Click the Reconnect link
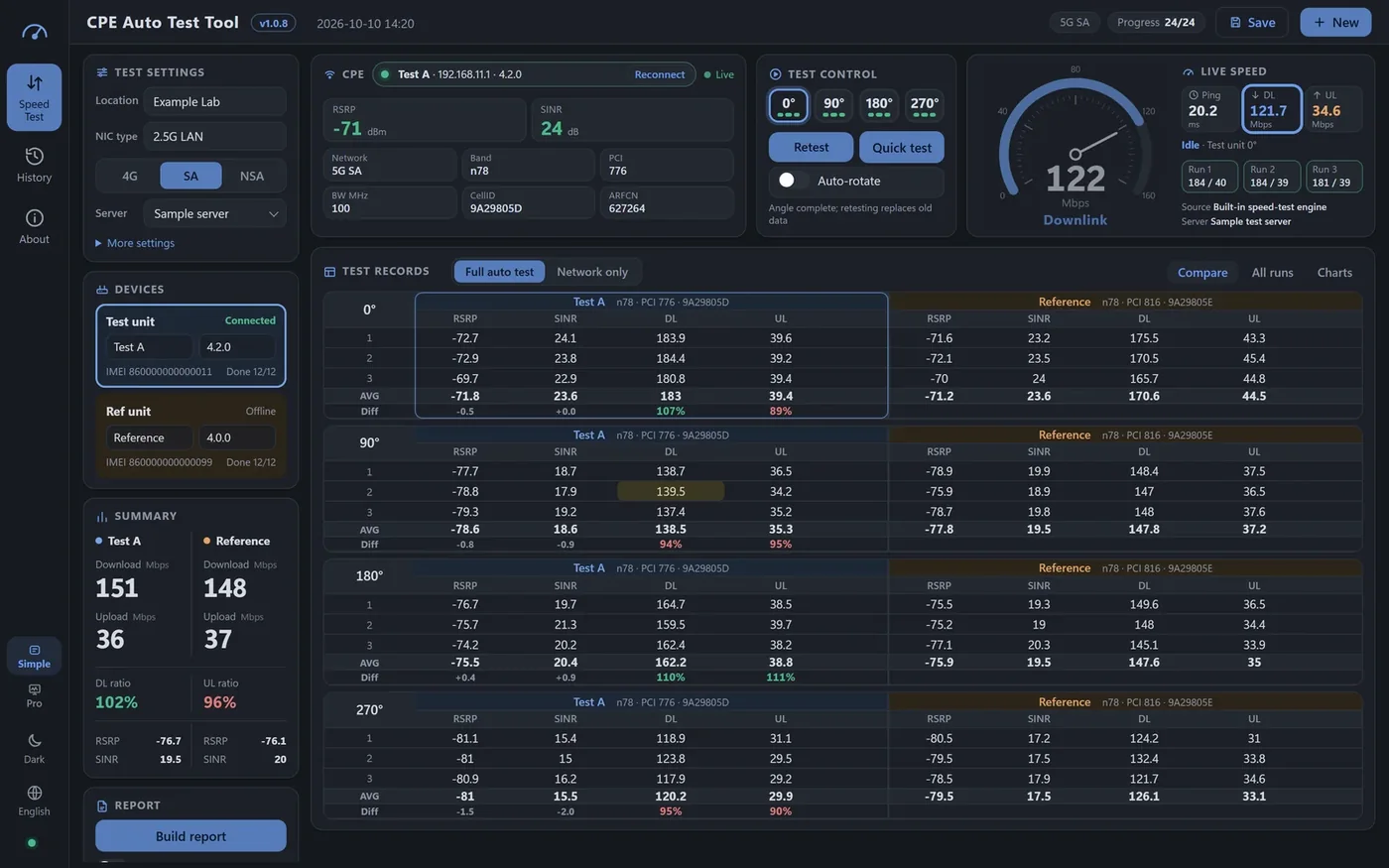Viewport: 1389px width, 868px height. click(x=660, y=74)
